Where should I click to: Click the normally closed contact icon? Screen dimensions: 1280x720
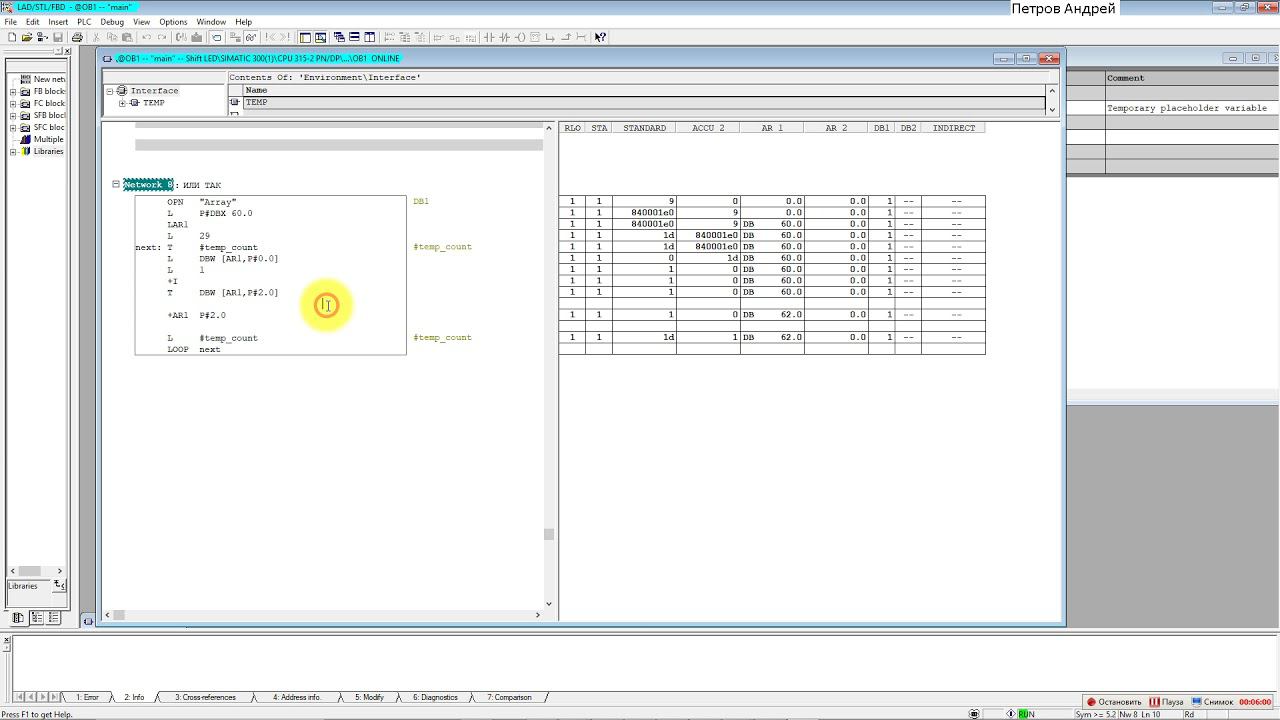pos(504,37)
